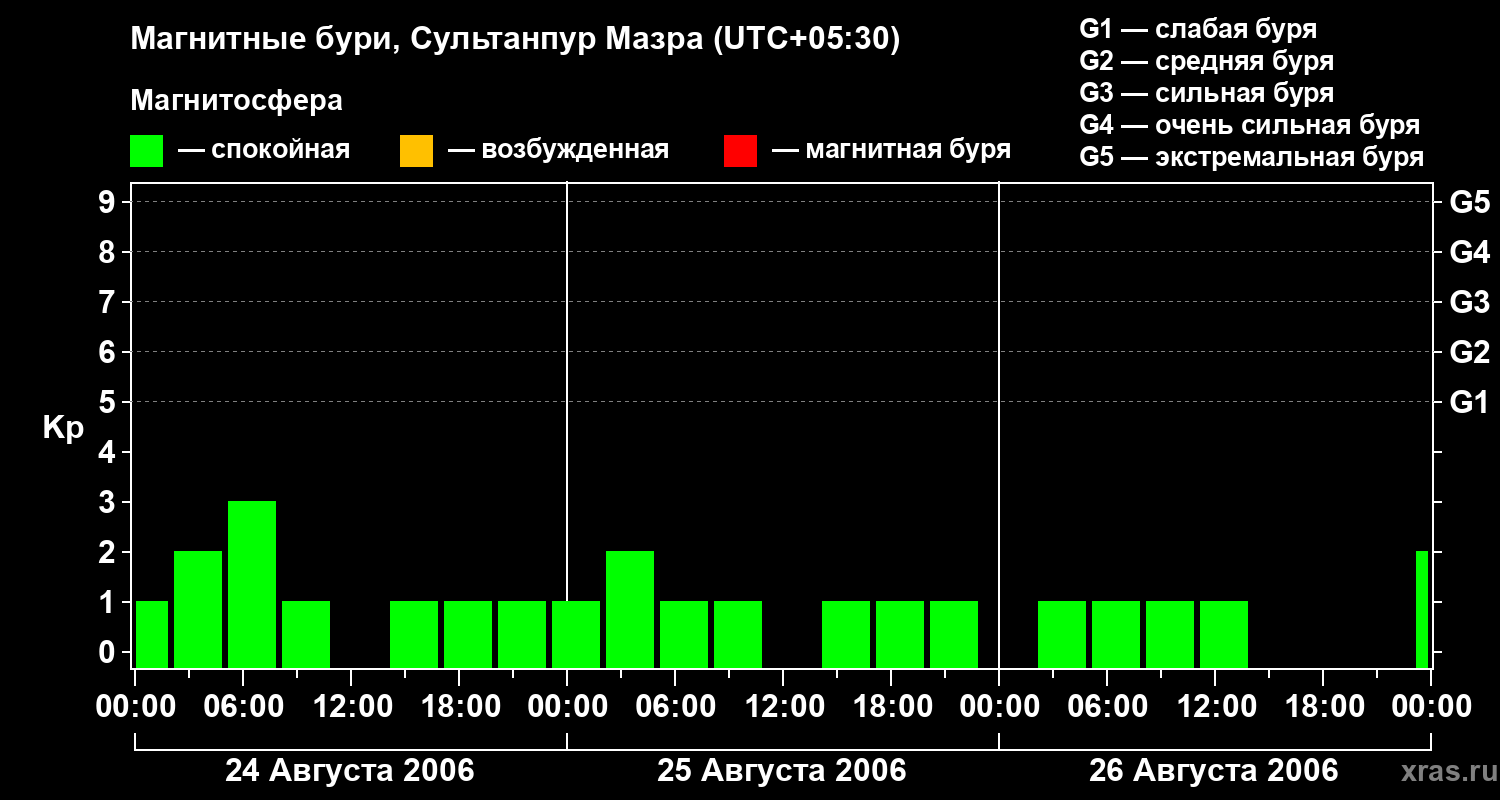
Task: Click the 06:00 label under 26 August
Action: click(1107, 707)
